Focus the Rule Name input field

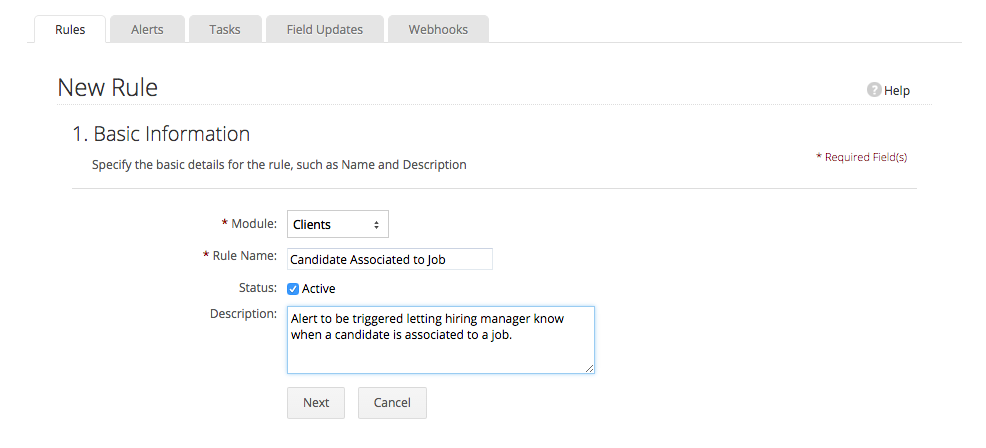(x=389, y=259)
